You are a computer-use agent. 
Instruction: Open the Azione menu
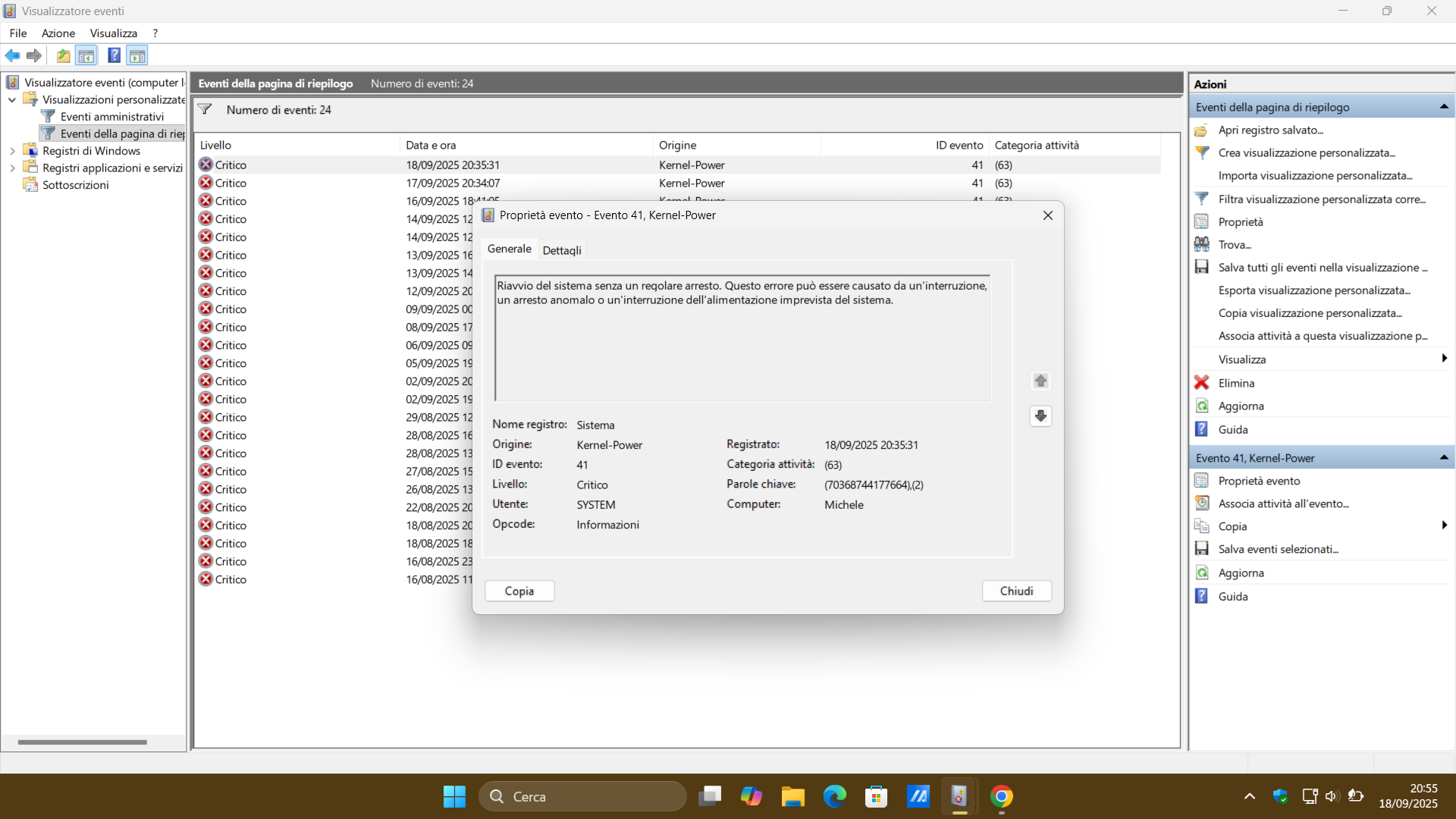point(58,33)
